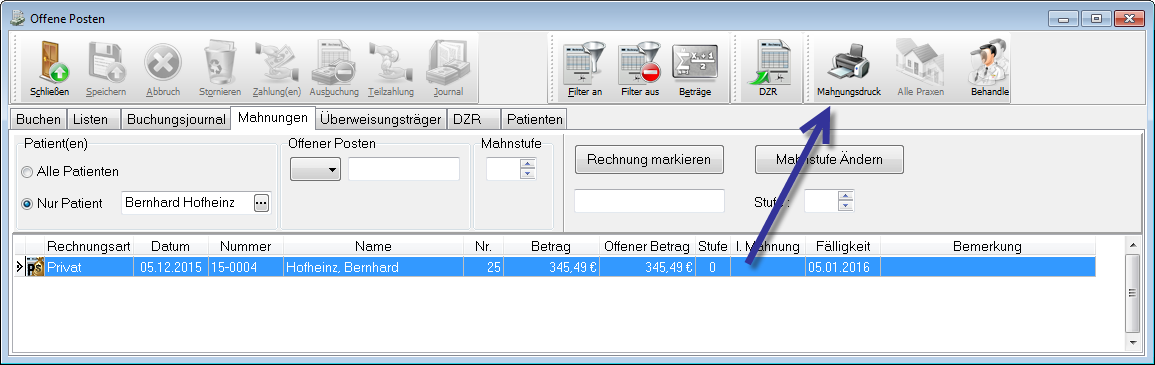The image size is (1155, 365).
Task: Switch to the Buchungsjournal tab
Action: [x=176, y=119]
